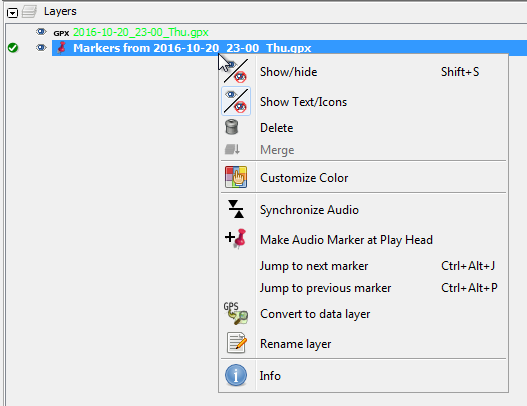Click the Rename layer notepad icon
Image resolution: width=527 pixels, height=406 pixels.
[x=237, y=343]
